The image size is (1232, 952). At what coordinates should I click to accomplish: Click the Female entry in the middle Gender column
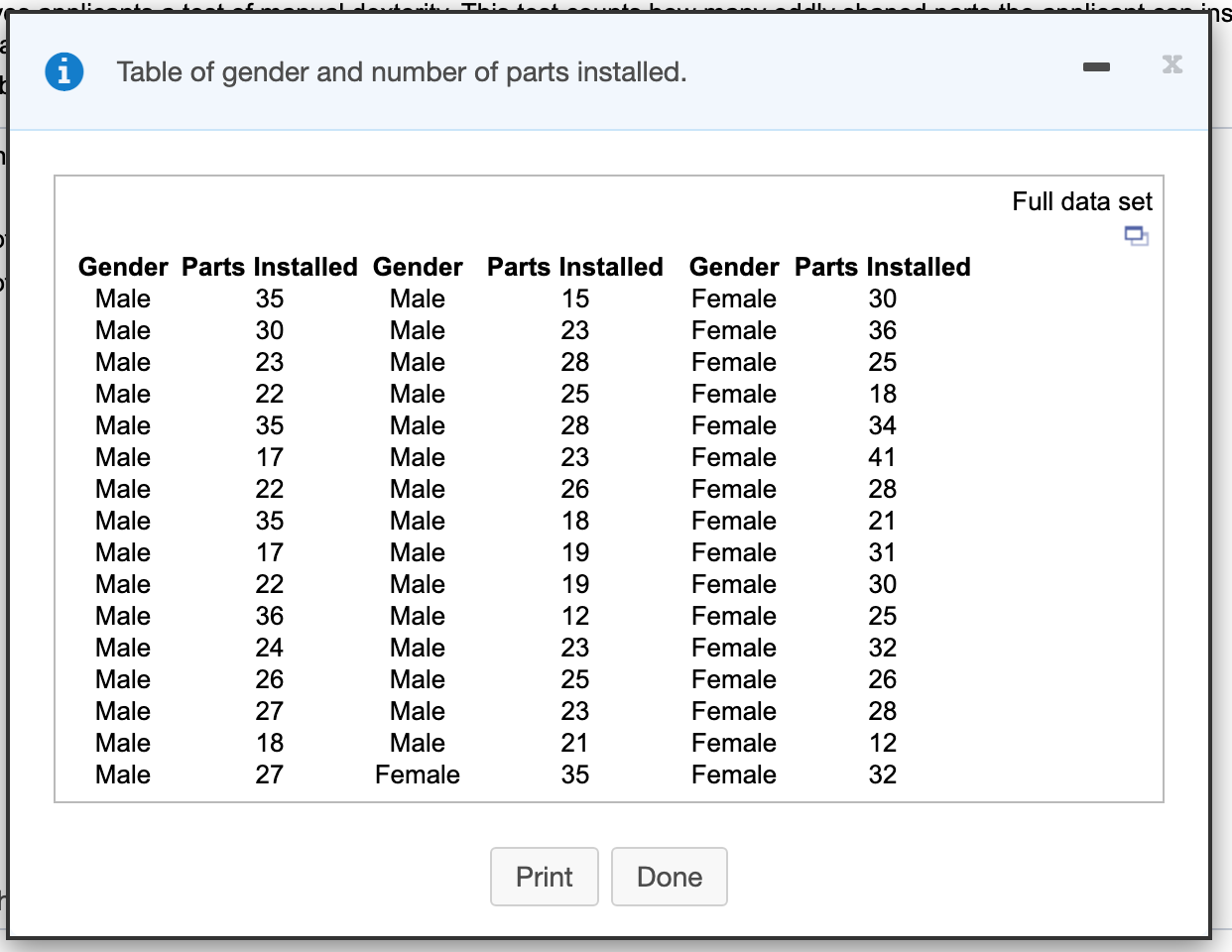pos(418,774)
